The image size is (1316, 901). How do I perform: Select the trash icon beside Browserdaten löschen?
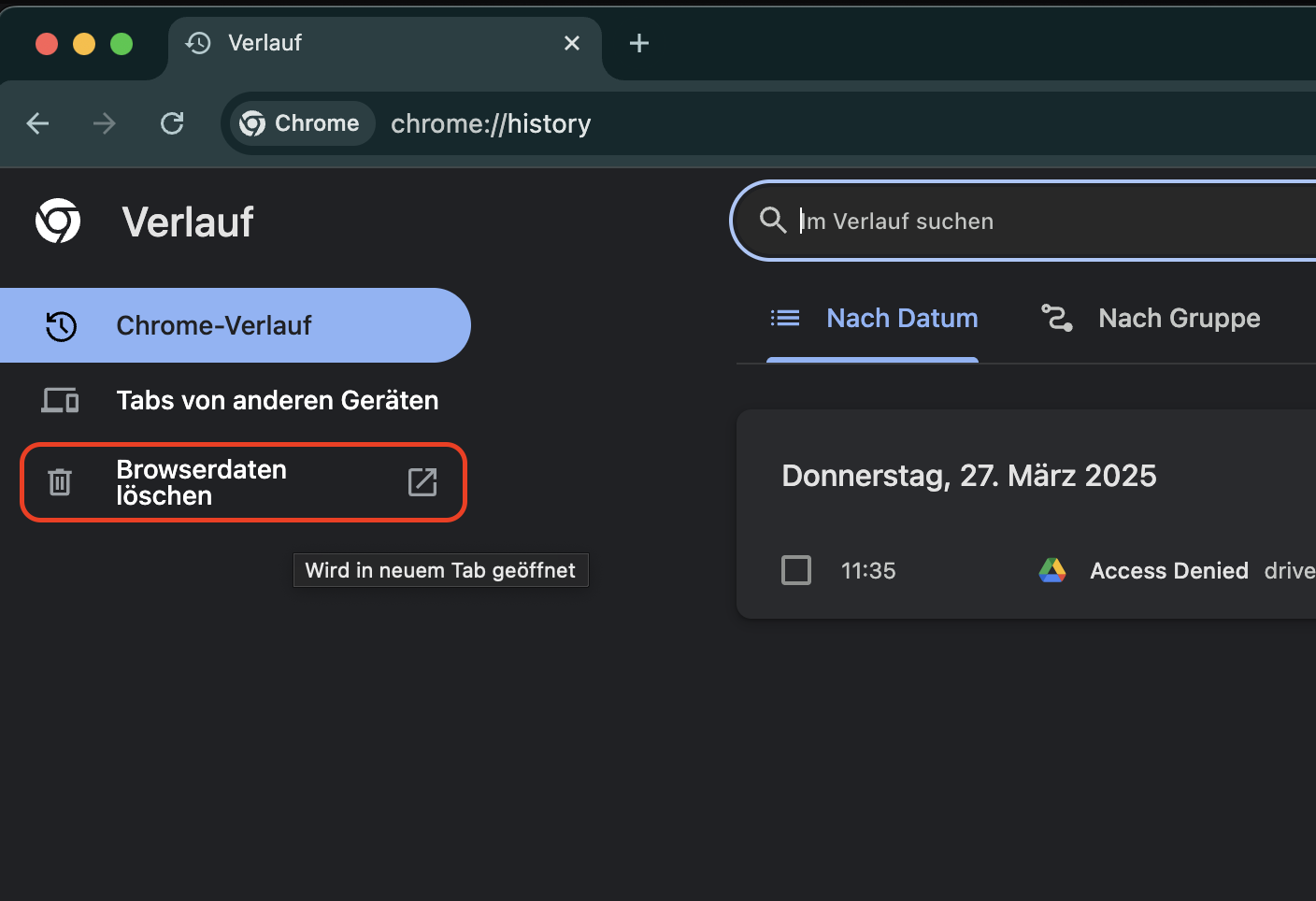click(59, 482)
